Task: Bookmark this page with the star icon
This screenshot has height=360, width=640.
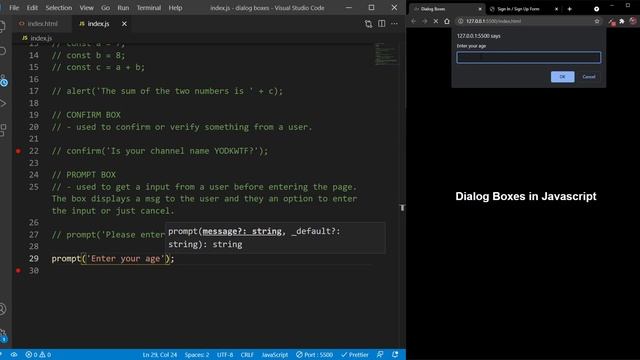Action: (x=597, y=21)
